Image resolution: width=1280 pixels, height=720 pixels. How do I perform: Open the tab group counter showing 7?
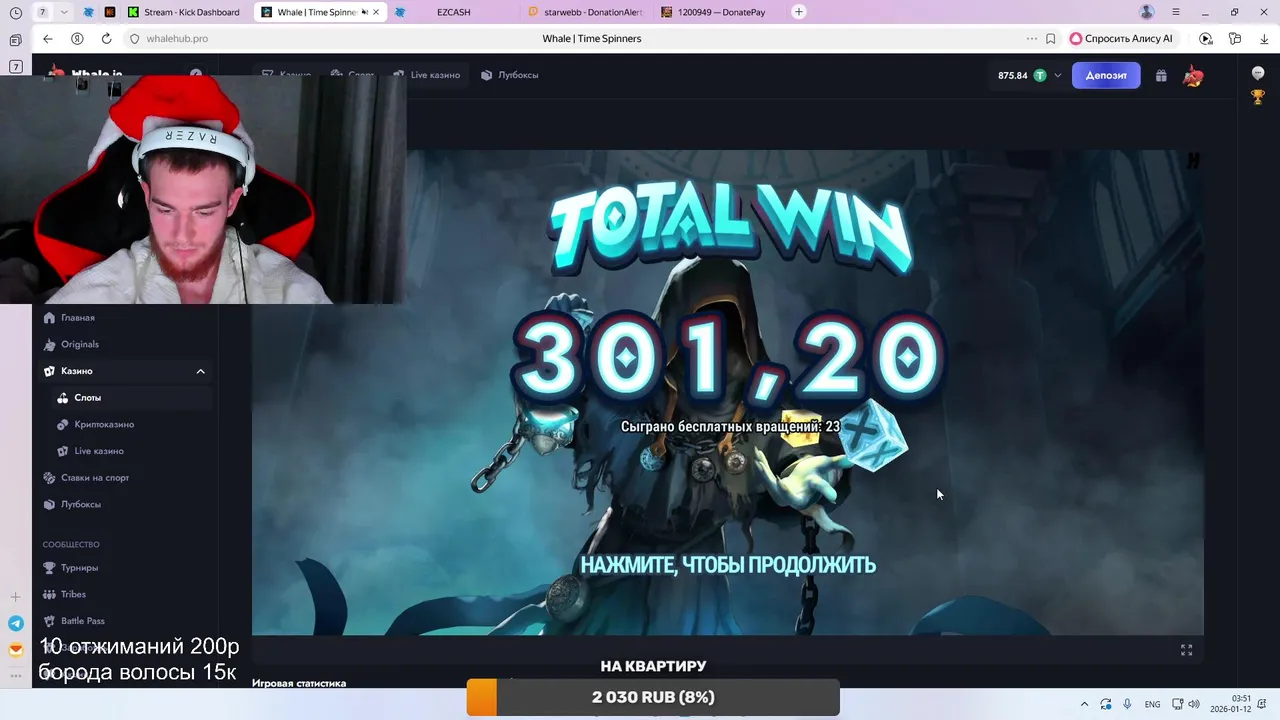click(x=42, y=12)
